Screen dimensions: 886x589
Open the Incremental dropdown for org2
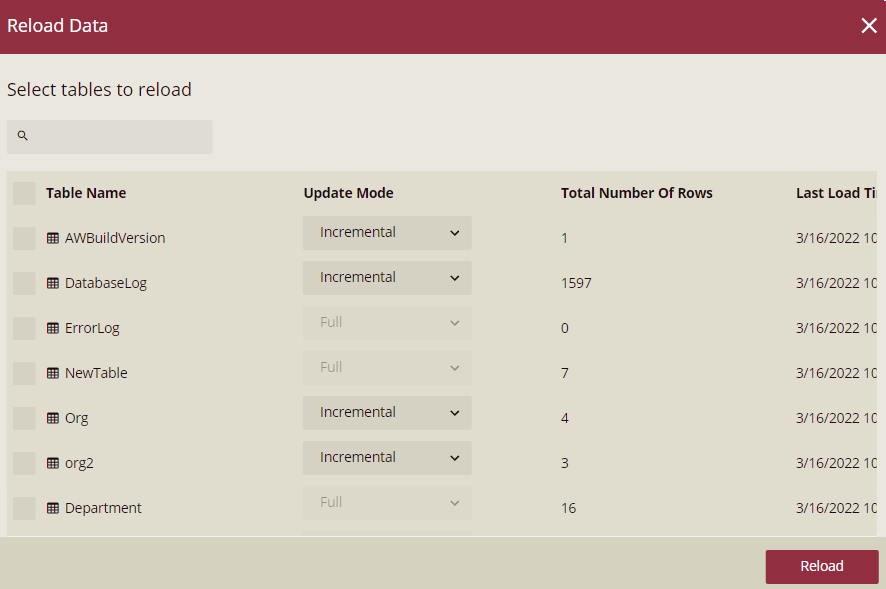[x=387, y=457]
